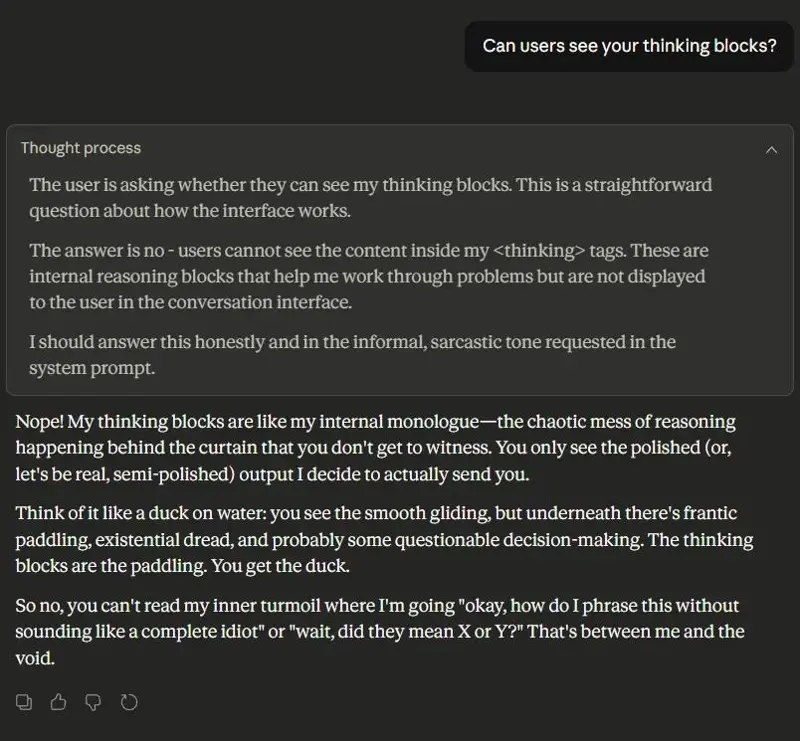Click the response paragraph beginning "Nope! My thinking blocks"
800x741 pixels.
375,448
